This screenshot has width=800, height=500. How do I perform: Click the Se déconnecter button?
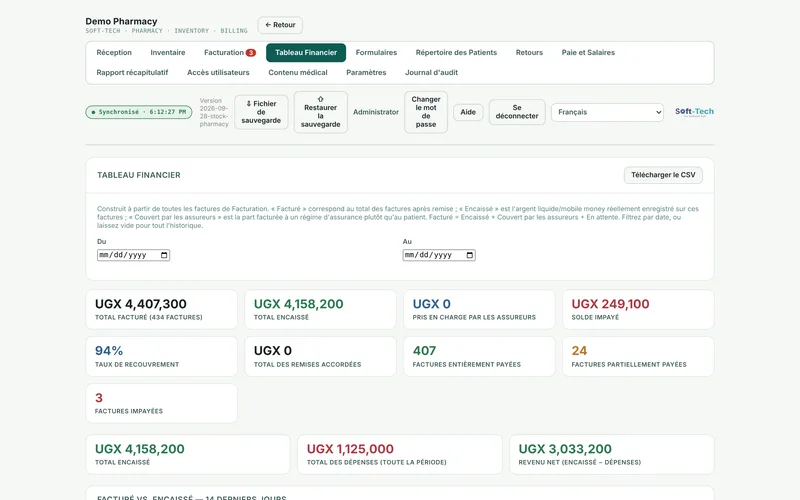point(517,112)
